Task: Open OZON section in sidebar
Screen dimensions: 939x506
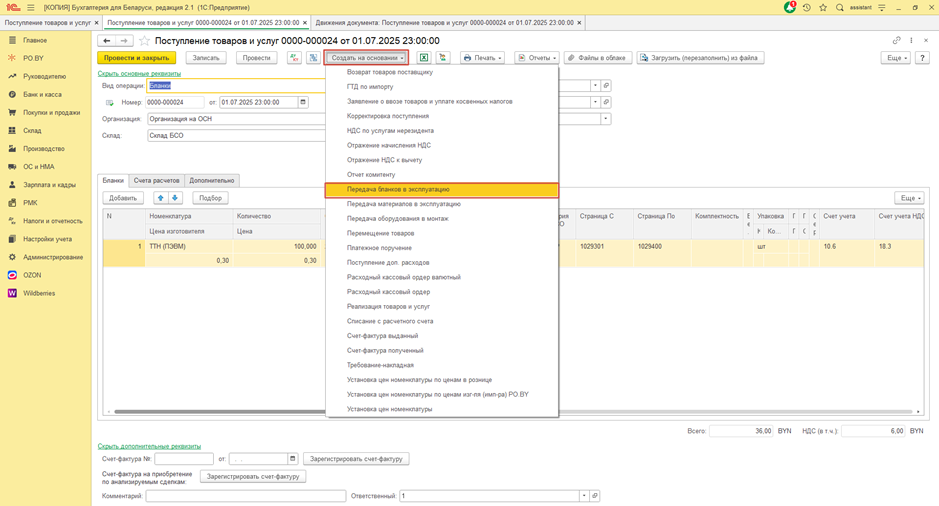Action: click(x=32, y=275)
